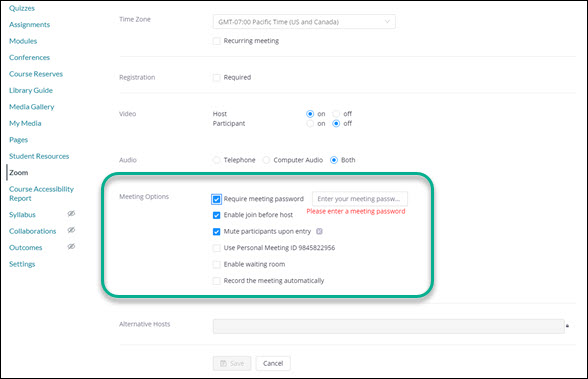The image size is (588, 379).
Task: Open the Quizzes course link
Action: [22, 8]
